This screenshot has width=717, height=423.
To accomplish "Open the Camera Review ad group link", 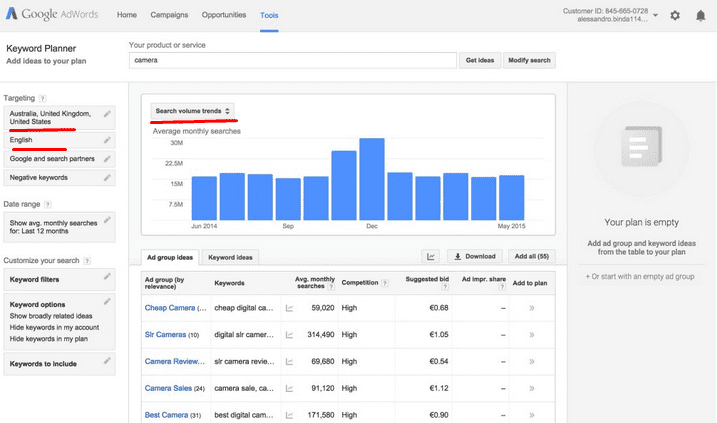I will click(175, 362).
